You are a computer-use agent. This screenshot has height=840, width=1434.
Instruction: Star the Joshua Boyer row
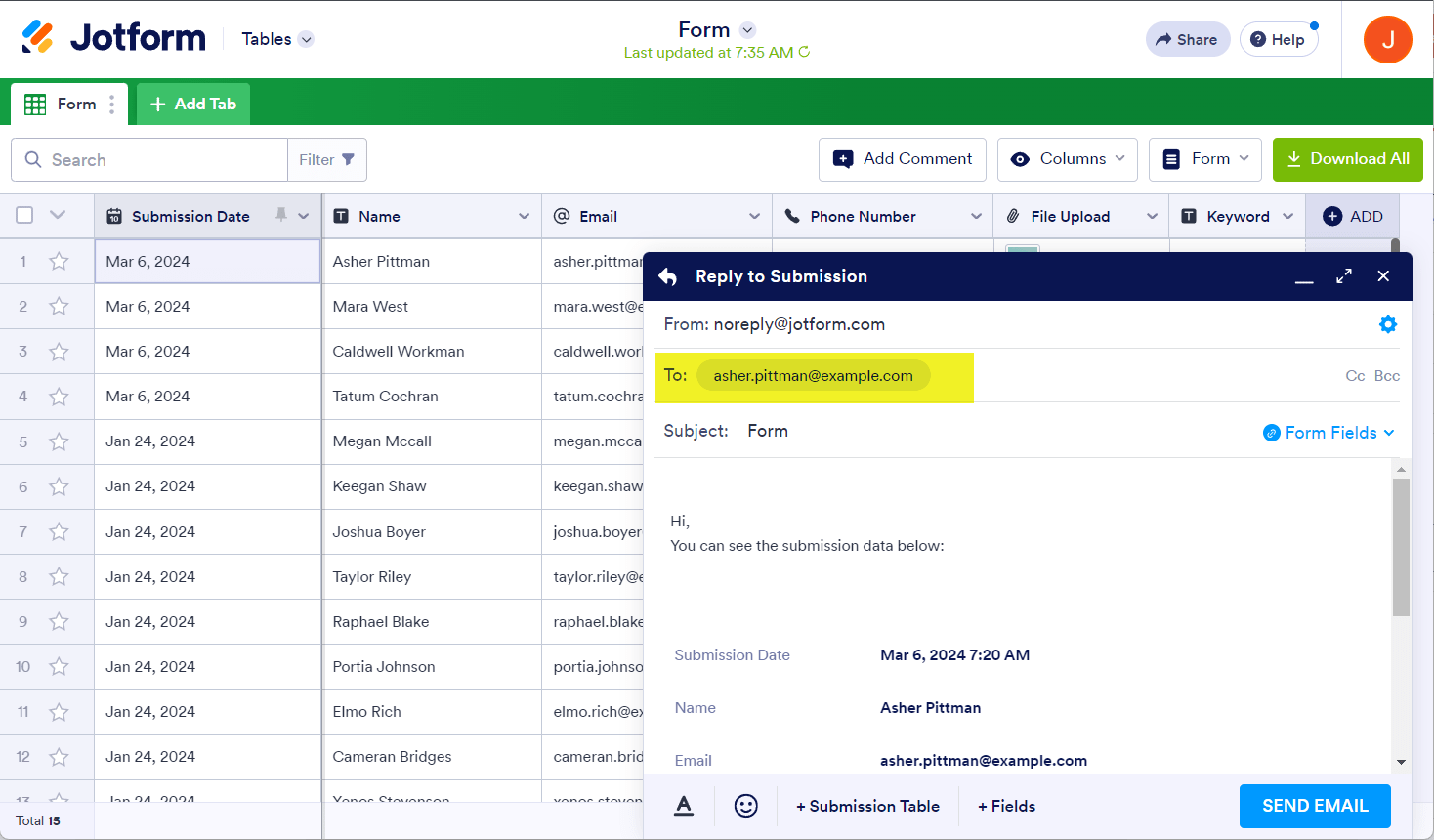pos(60,532)
